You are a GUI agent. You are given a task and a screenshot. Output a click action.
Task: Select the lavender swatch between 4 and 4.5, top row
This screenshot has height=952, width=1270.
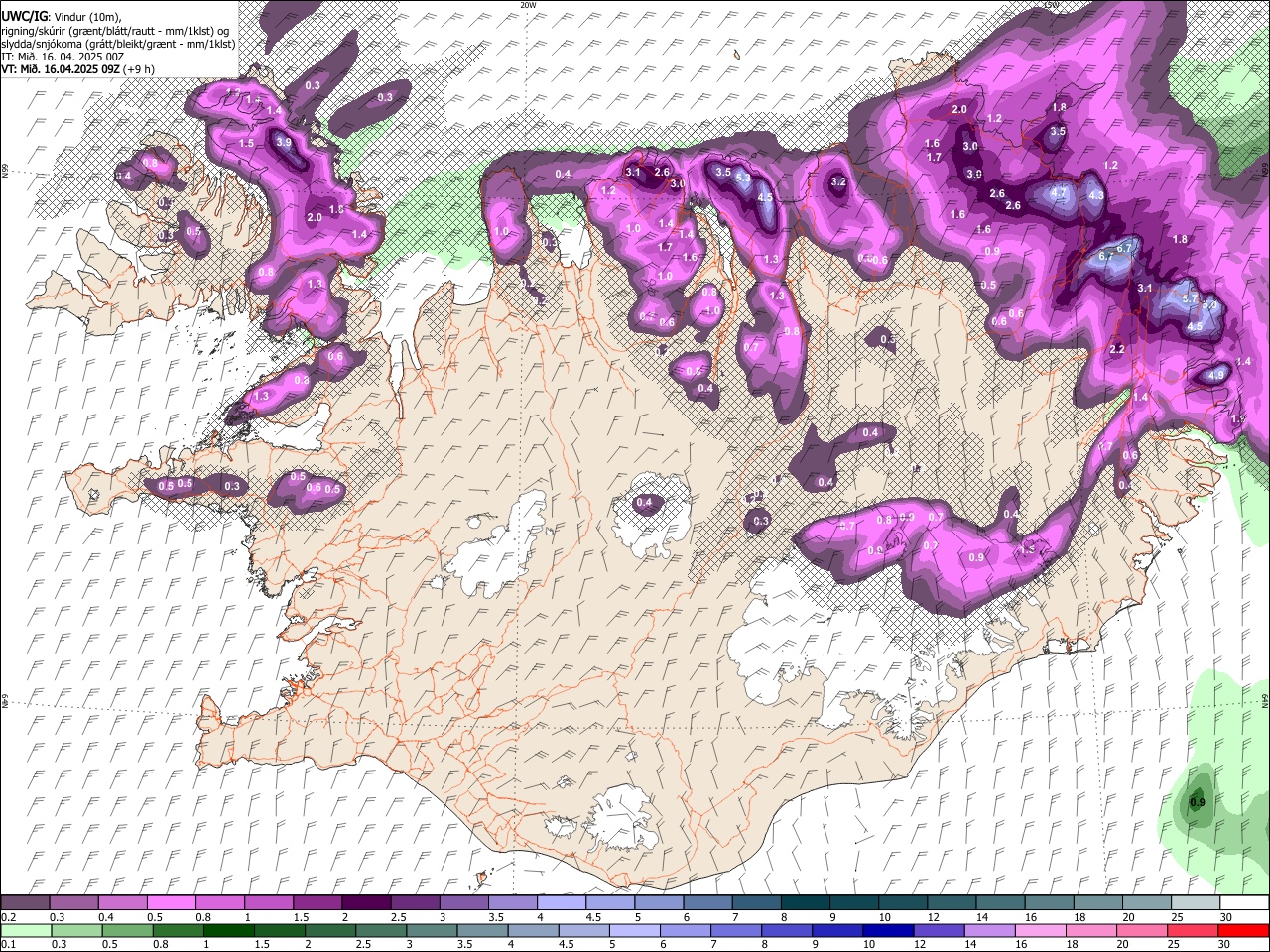[560, 903]
